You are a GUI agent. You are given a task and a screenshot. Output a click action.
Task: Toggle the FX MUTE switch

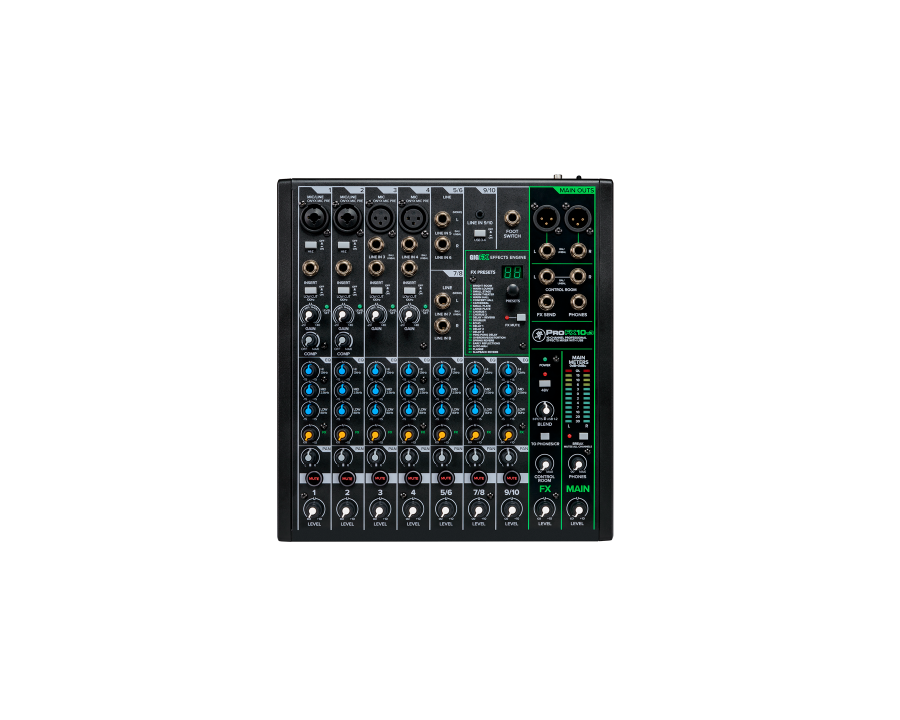point(520,317)
